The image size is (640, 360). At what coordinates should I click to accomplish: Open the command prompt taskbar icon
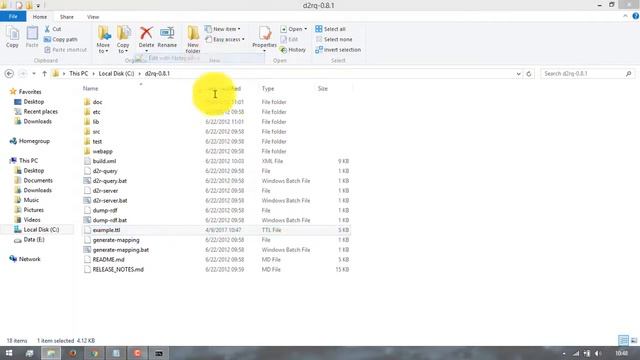click(x=159, y=353)
